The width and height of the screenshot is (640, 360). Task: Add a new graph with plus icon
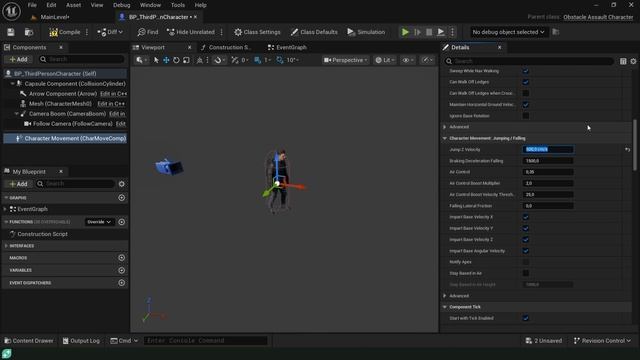[x=122, y=198]
